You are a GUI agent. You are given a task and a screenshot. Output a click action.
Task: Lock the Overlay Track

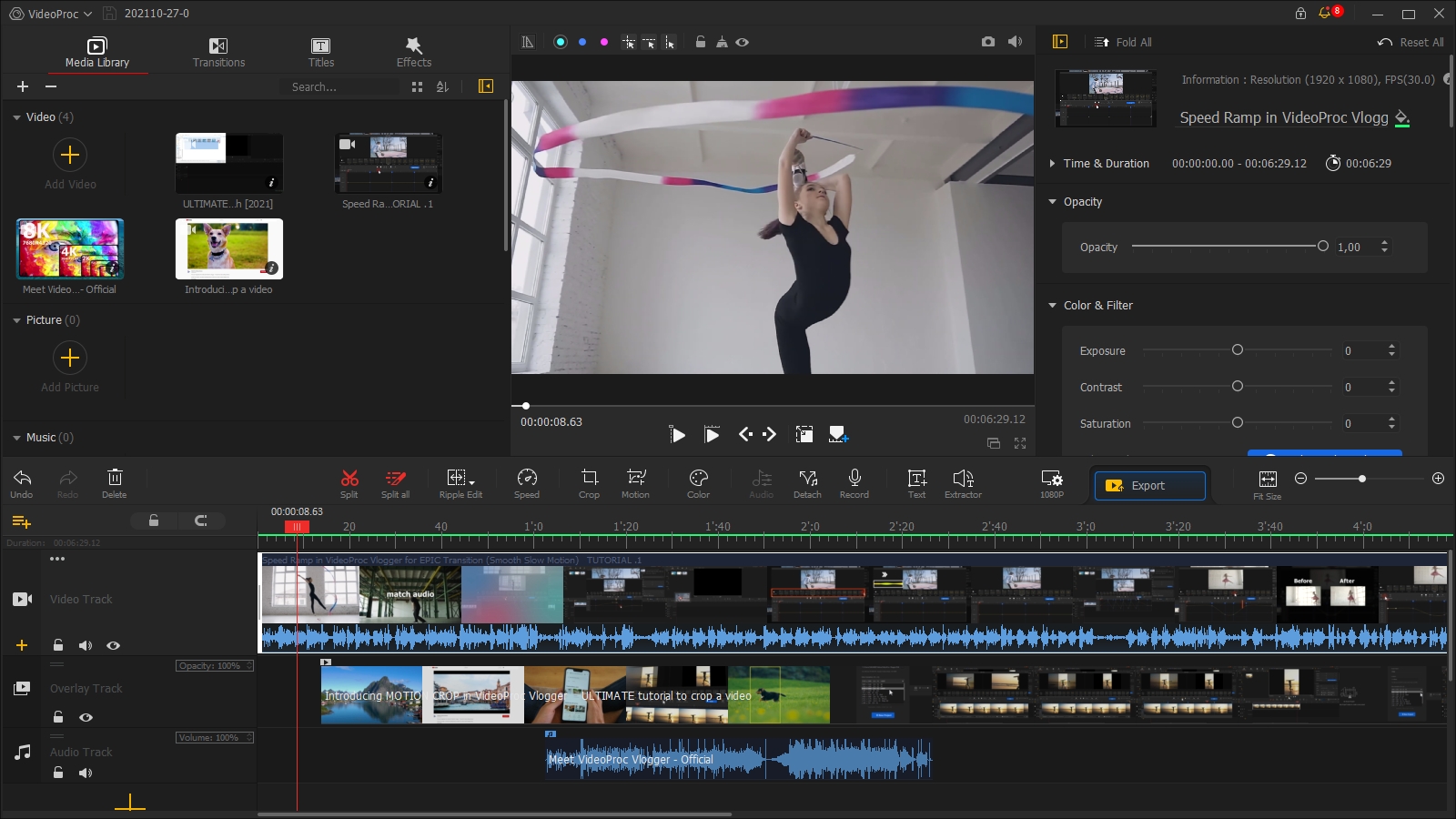point(58,717)
